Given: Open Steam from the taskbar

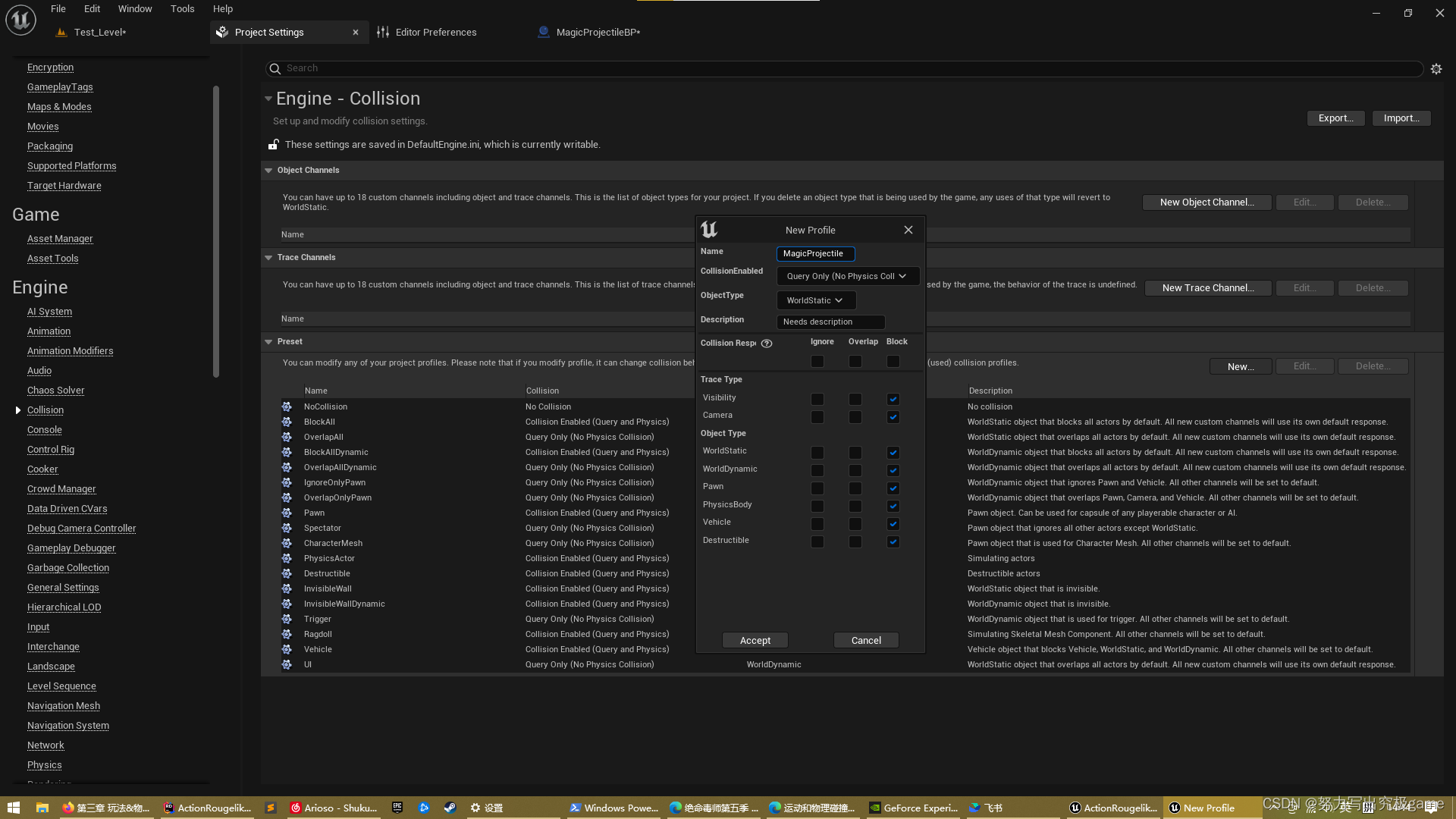Looking at the screenshot, I should (x=450, y=808).
